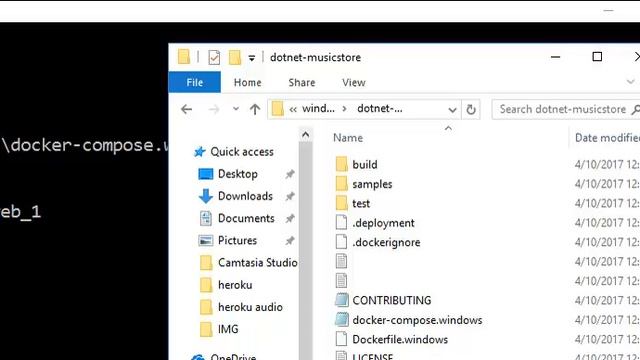Open the heroku folder in navigation pane
The image size is (640, 360).
235,285
